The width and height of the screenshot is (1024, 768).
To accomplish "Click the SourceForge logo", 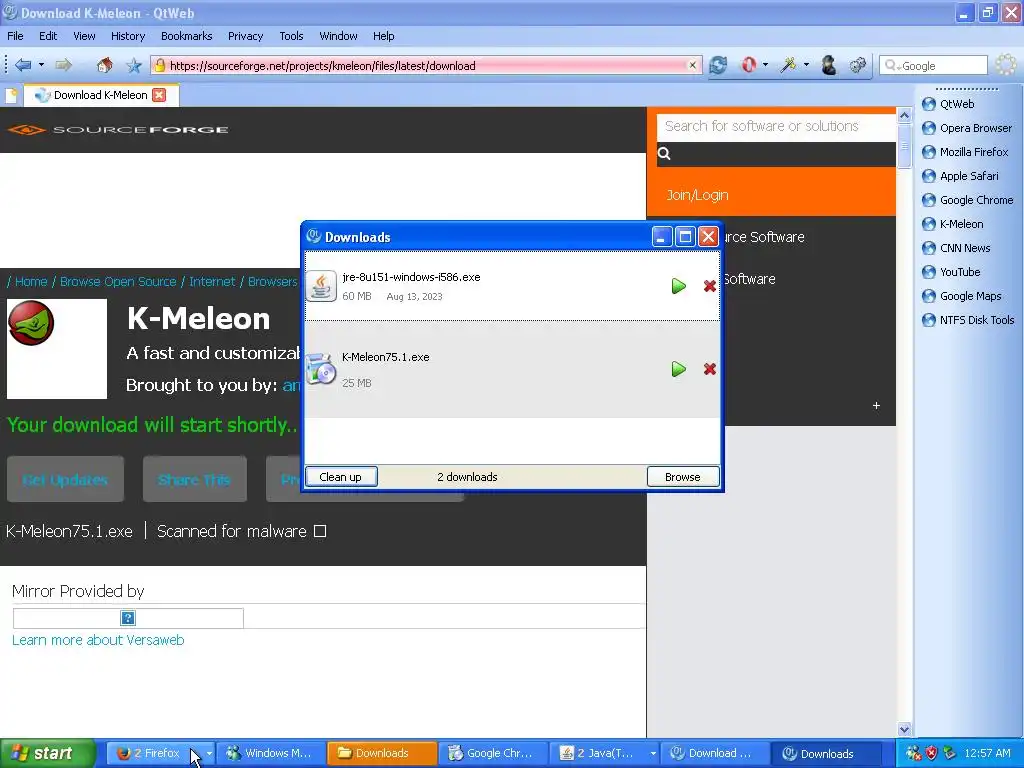I will coord(118,129).
